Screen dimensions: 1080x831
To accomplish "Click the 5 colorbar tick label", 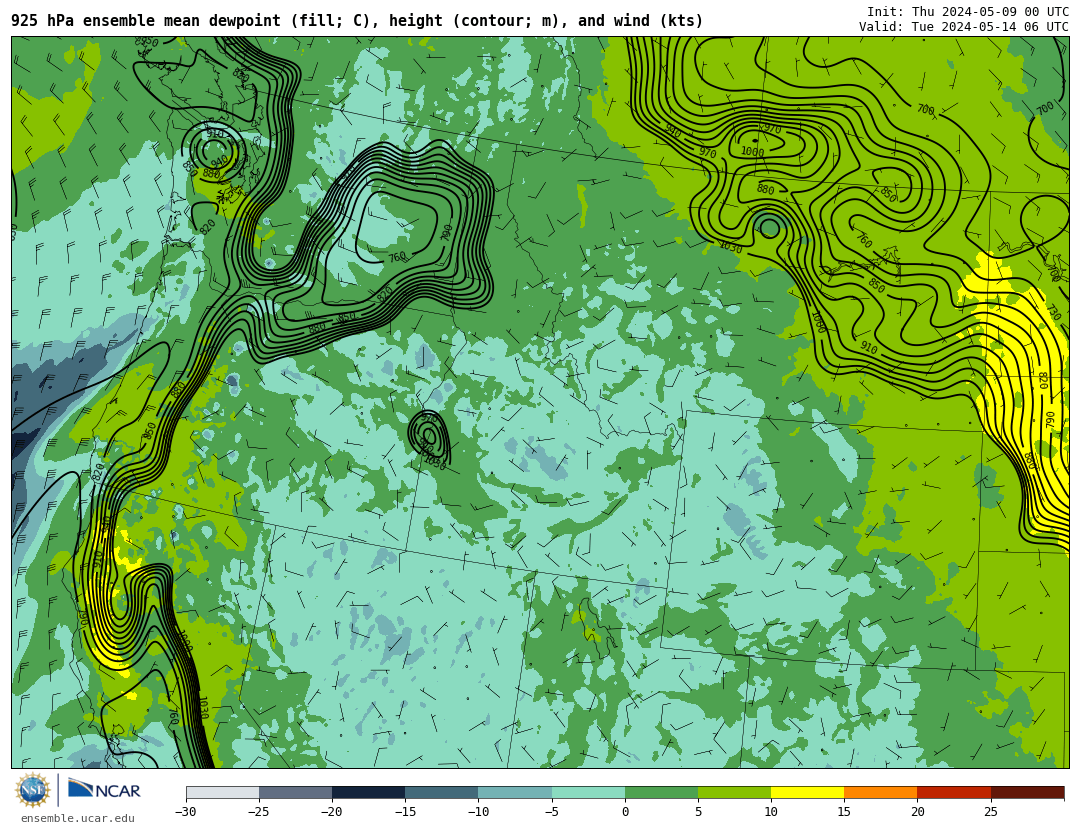I will (698, 812).
